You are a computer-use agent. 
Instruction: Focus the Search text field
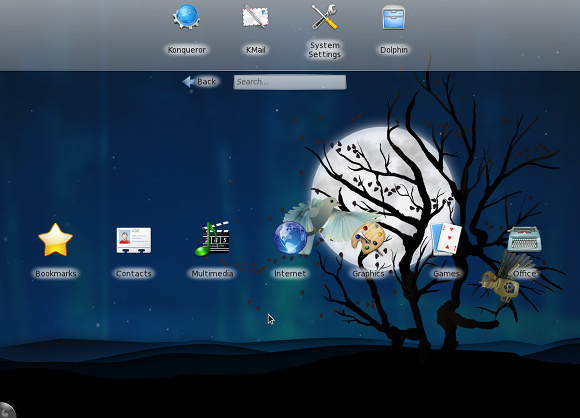point(290,82)
